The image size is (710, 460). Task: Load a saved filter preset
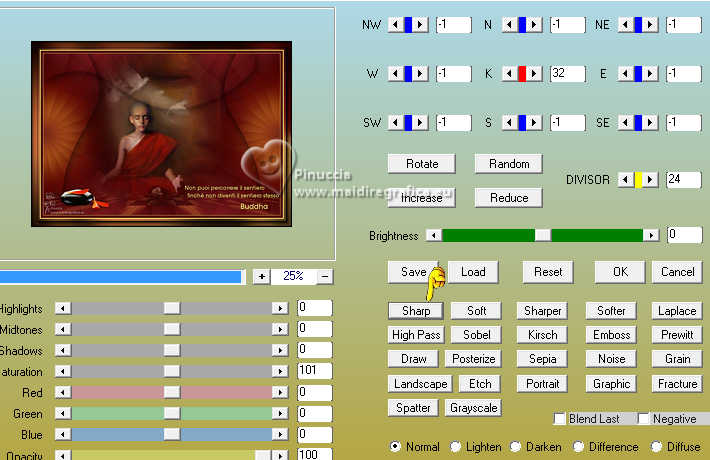tap(473, 272)
